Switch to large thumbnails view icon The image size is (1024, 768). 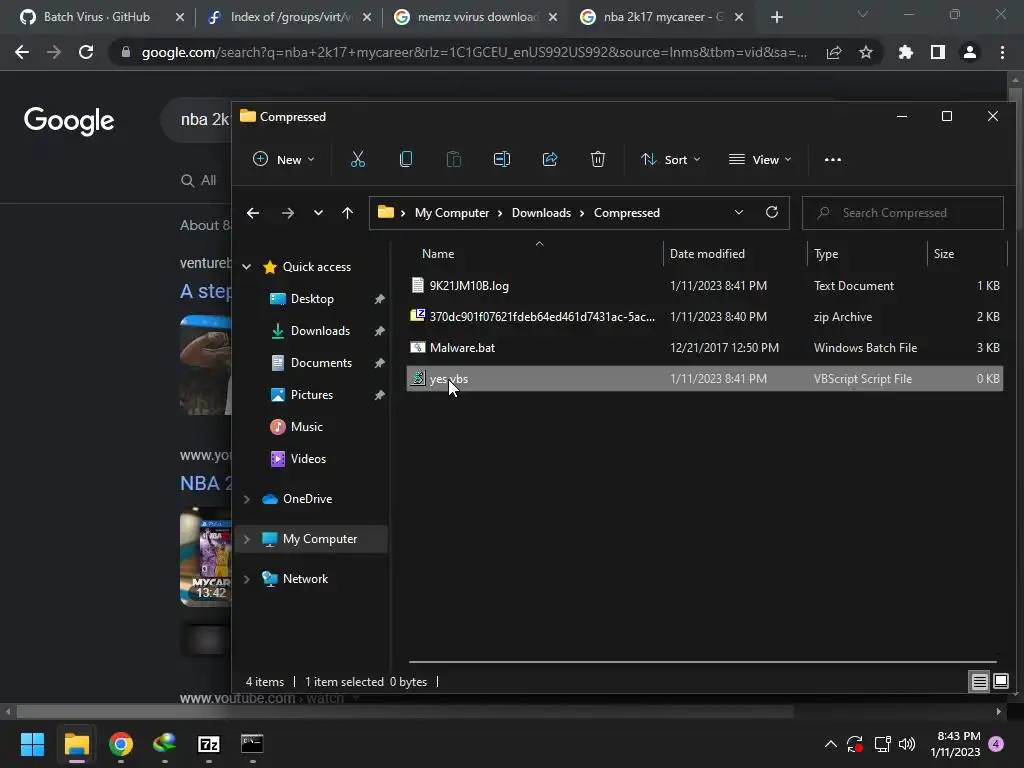[x=1000, y=682]
